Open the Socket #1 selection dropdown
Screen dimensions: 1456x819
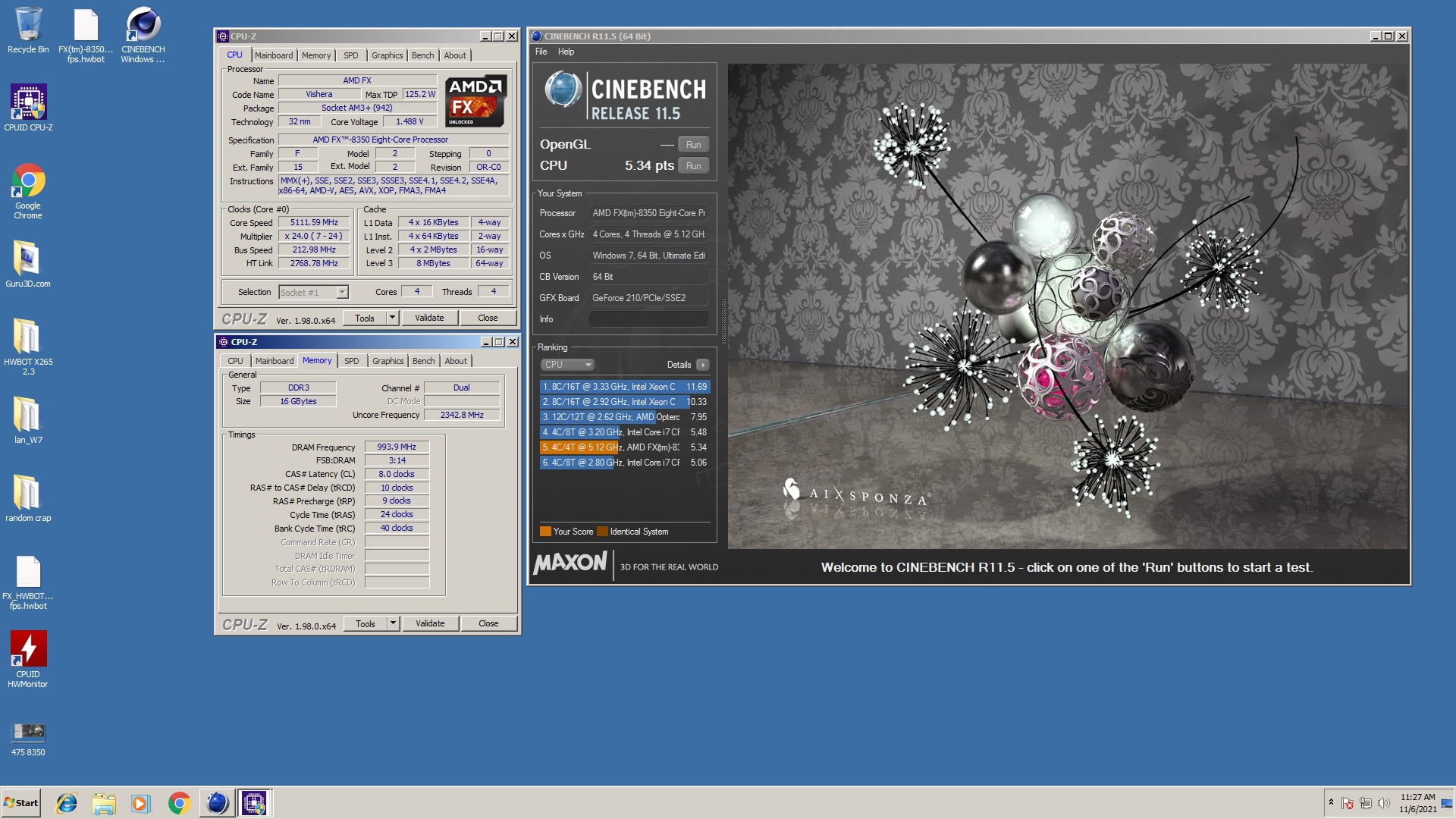[x=313, y=293]
